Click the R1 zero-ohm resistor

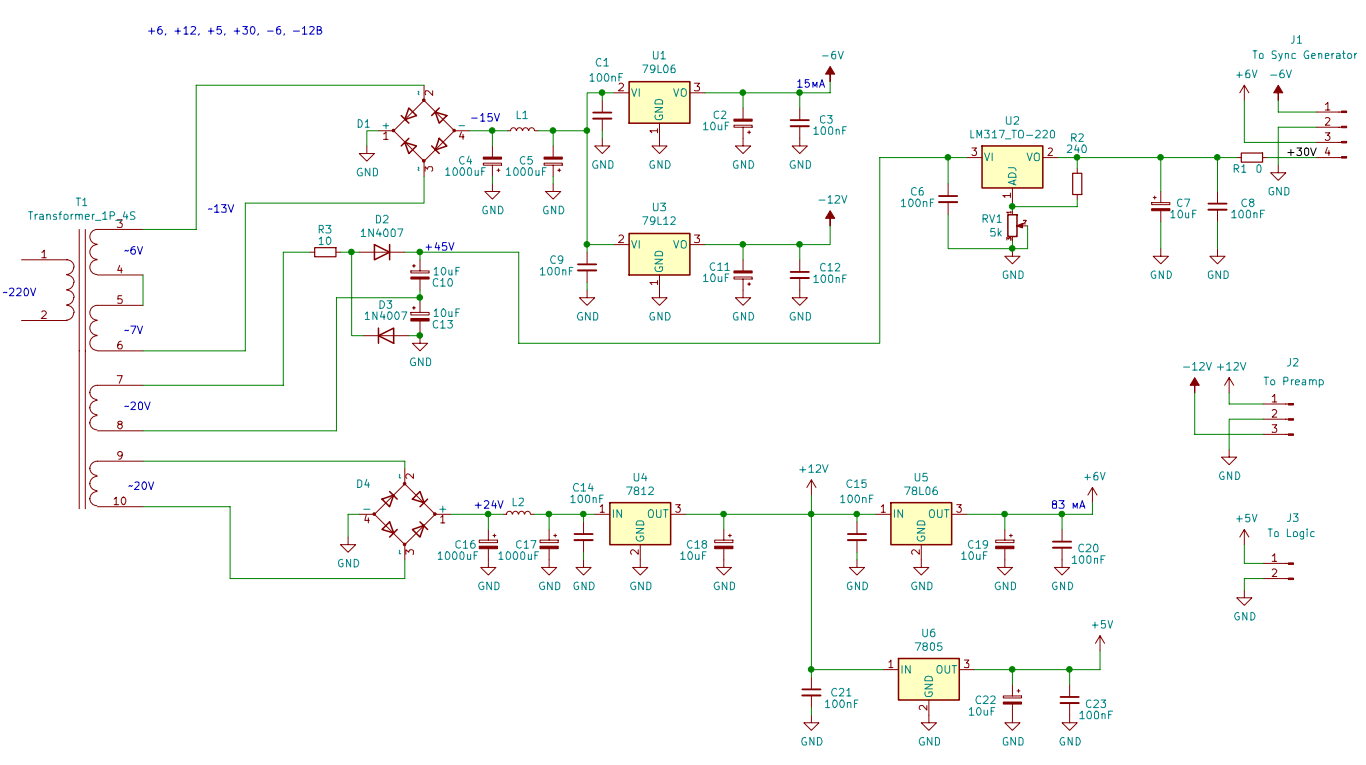point(1251,157)
